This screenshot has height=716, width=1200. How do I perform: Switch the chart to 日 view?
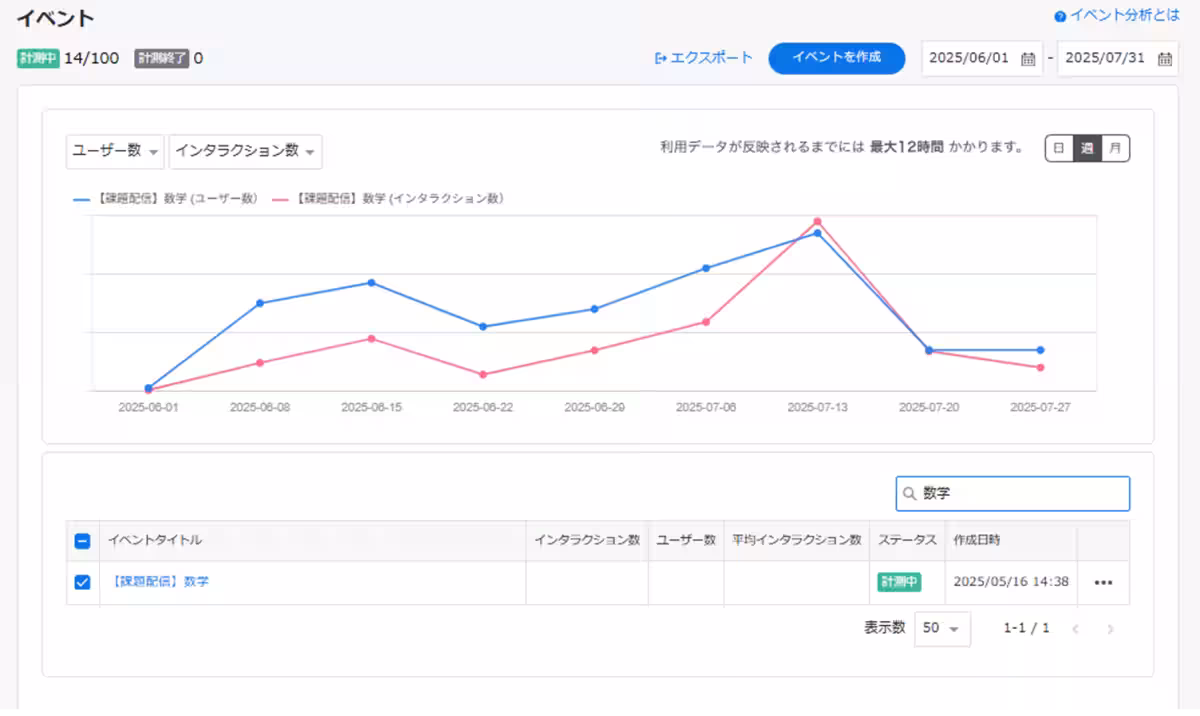tap(1057, 147)
